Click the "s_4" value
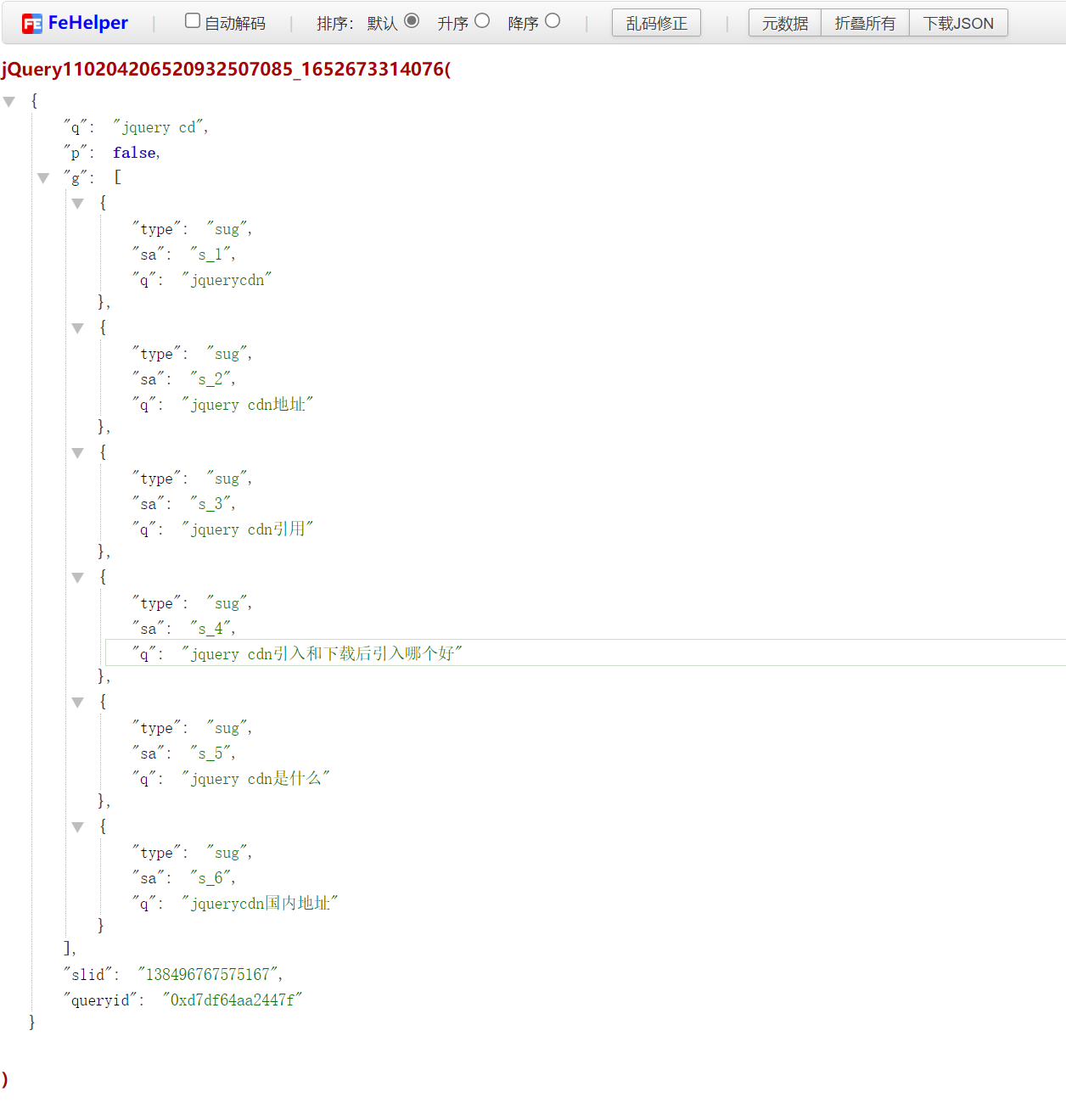This screenshot has height=1120, width=1066. click(x=212, y=629)
